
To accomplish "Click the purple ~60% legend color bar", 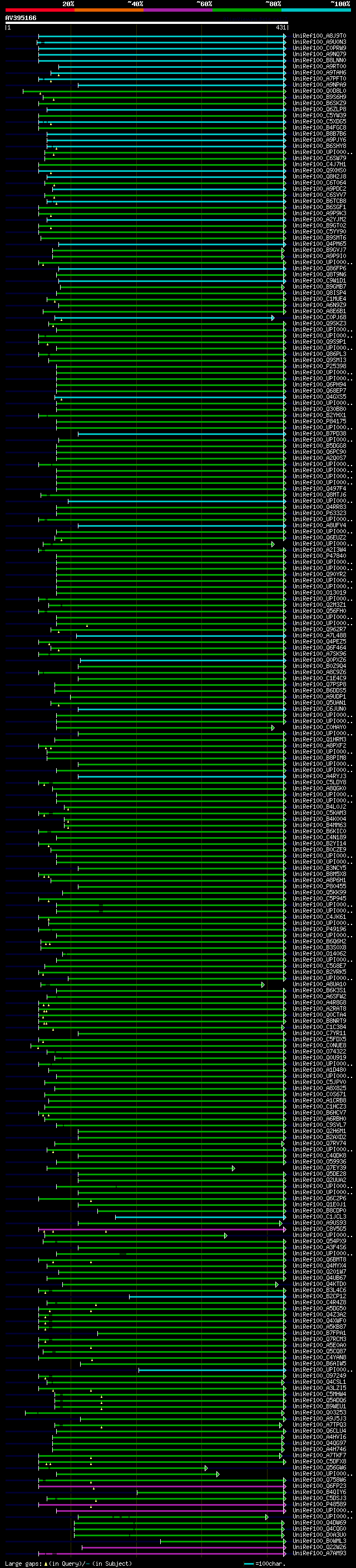I will point(179,10).
